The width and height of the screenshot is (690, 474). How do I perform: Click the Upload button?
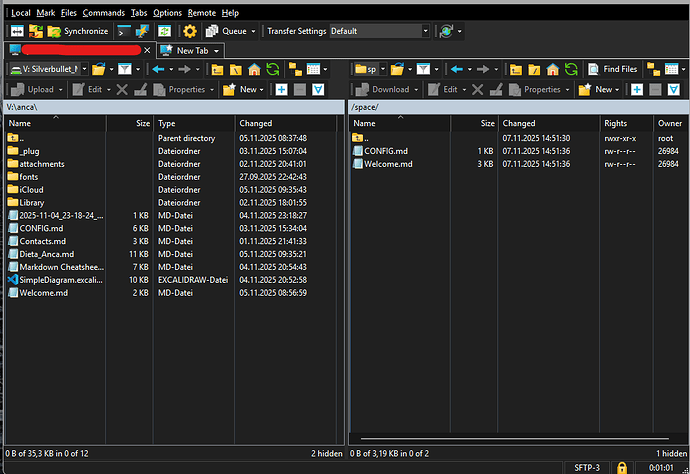[x=41, y=89]
